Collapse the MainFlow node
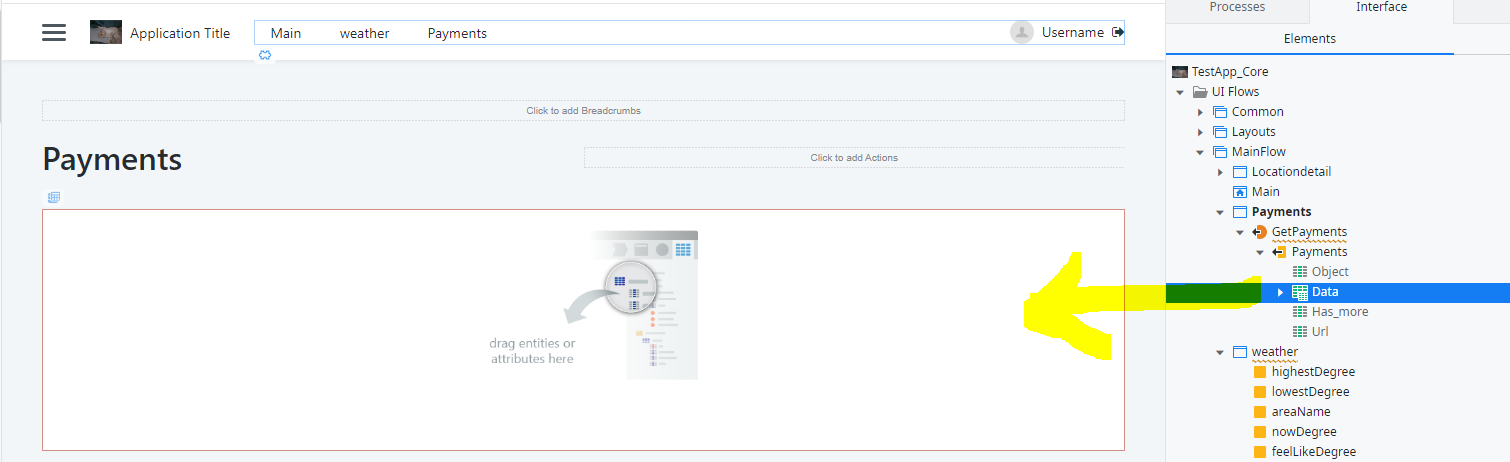 pyautogui.click(x=1201, y=152)
